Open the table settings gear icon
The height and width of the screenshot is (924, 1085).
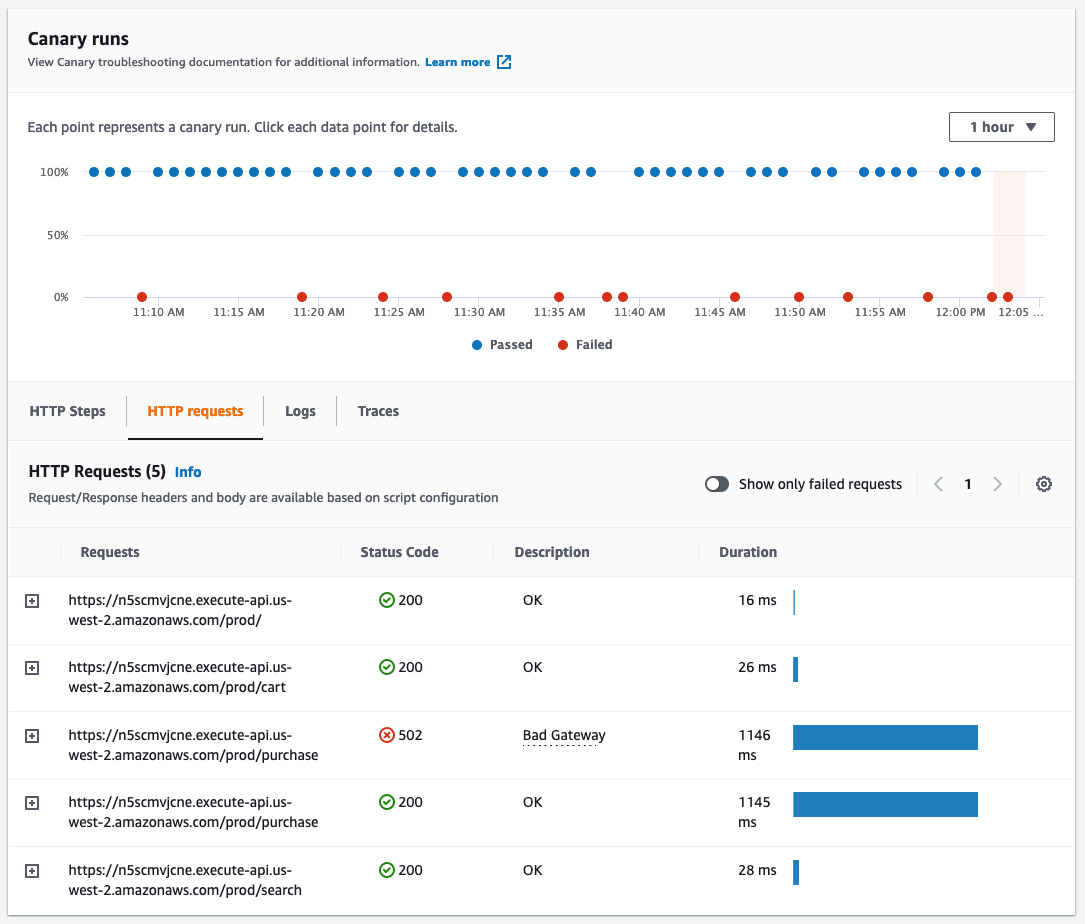coord(1044,484)
